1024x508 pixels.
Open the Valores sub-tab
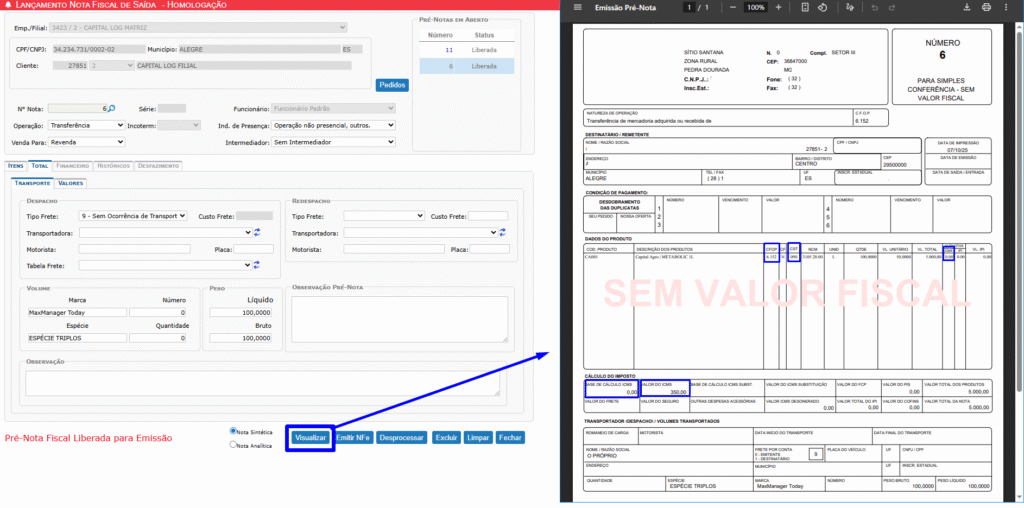point(70,183)
